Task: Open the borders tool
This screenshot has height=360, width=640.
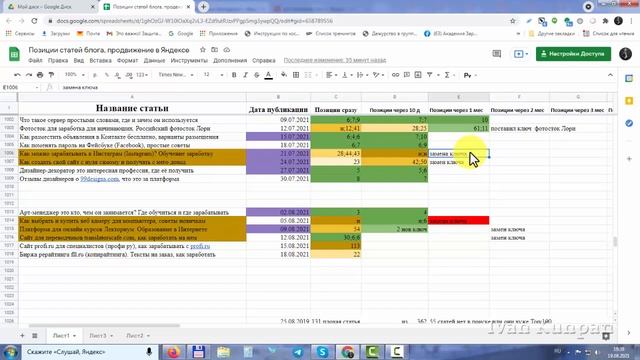Action: coord(296,75)
